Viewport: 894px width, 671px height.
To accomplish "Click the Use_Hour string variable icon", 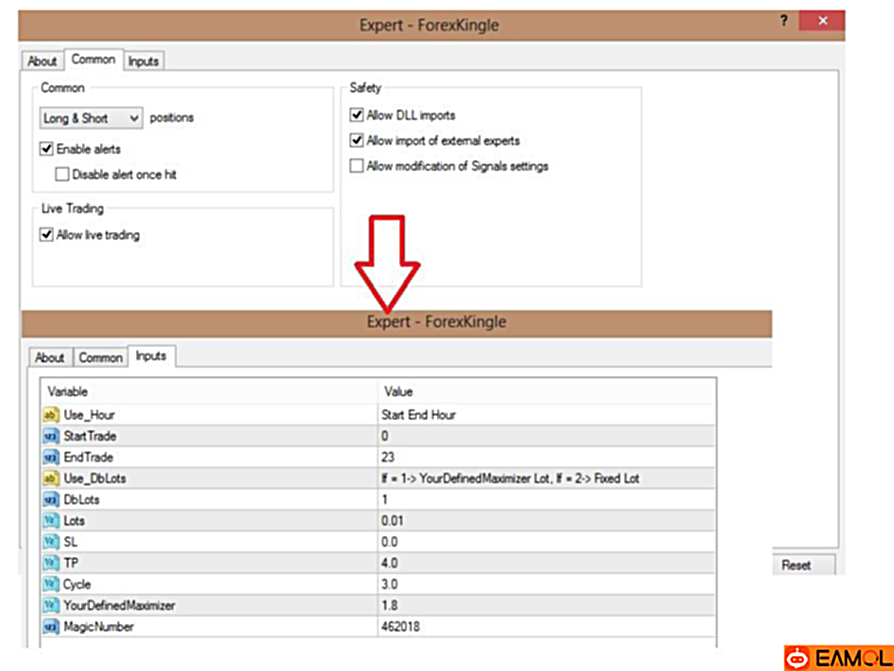I will pos(51,414).
